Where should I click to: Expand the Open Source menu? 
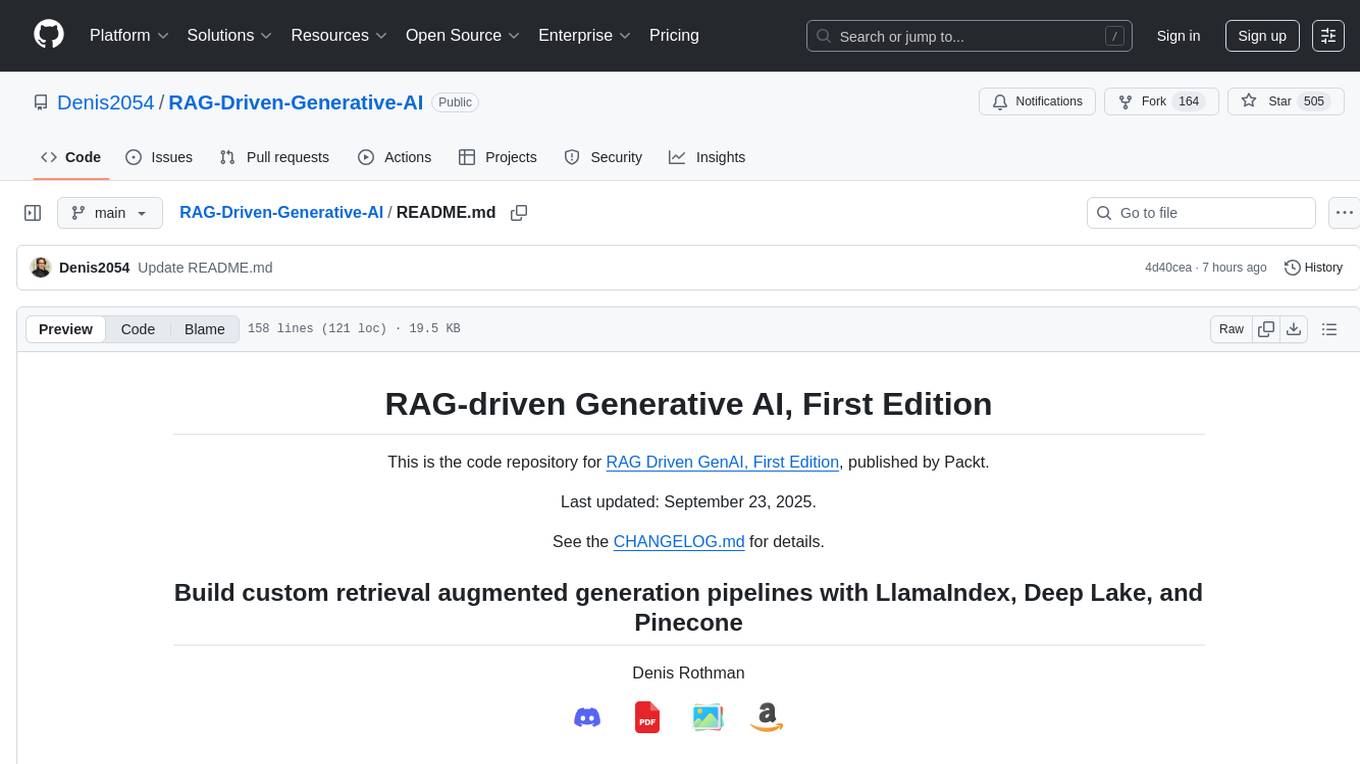(x=463, y=35)
